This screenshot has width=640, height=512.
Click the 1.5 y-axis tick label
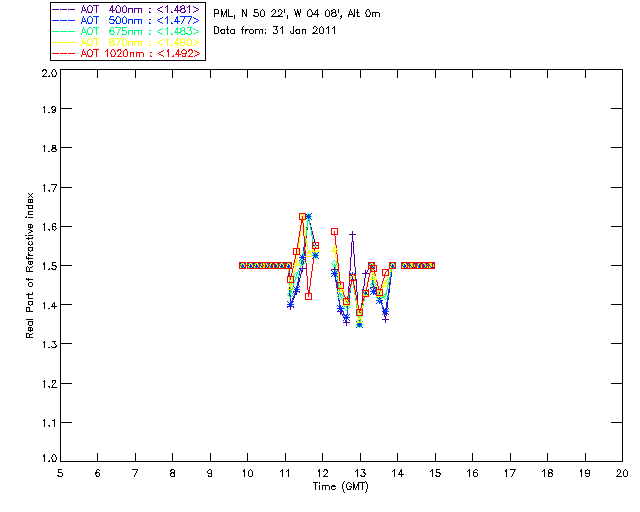[x=49, y=266]
